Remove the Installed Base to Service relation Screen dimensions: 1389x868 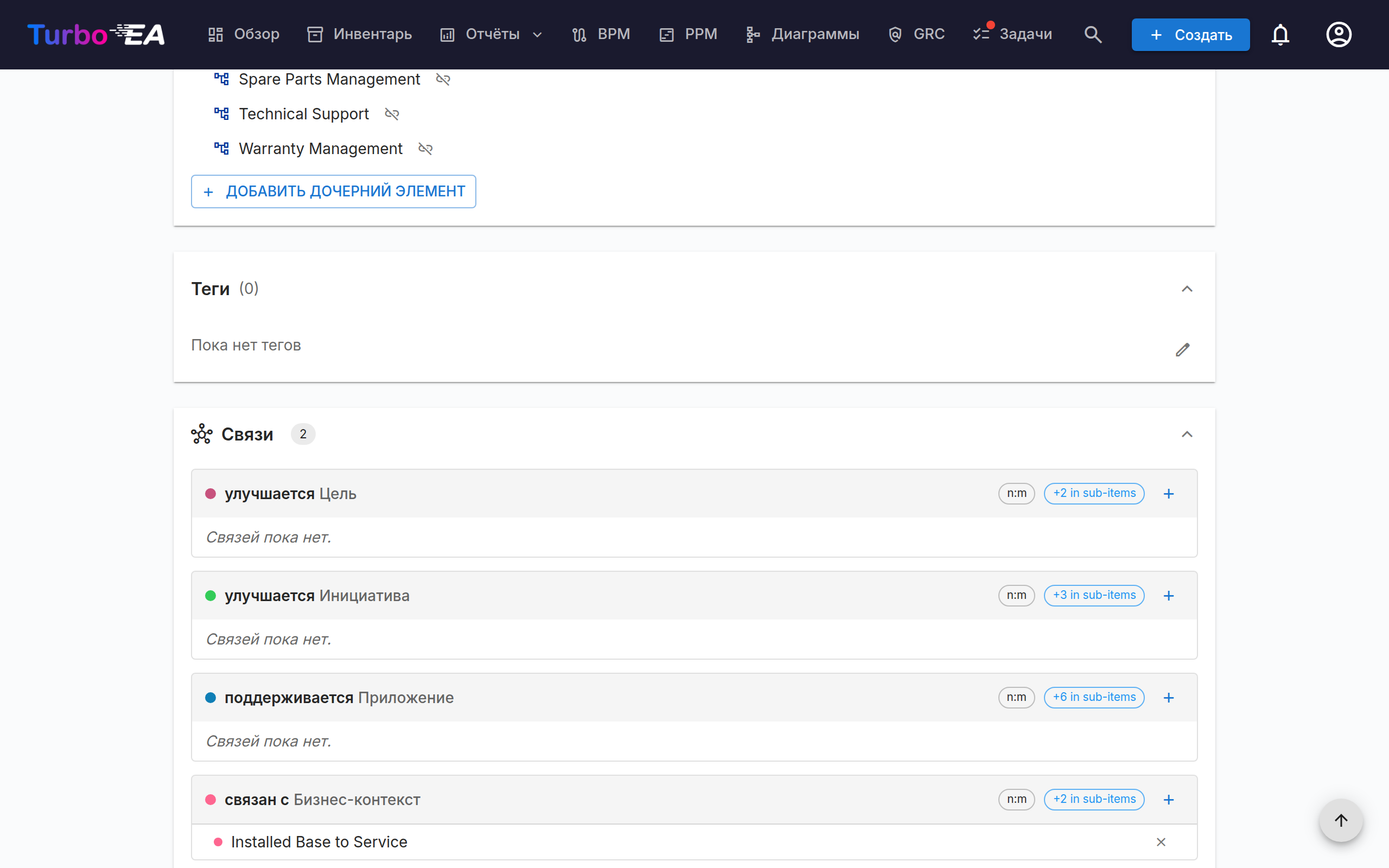click(x=1161, y=842)
